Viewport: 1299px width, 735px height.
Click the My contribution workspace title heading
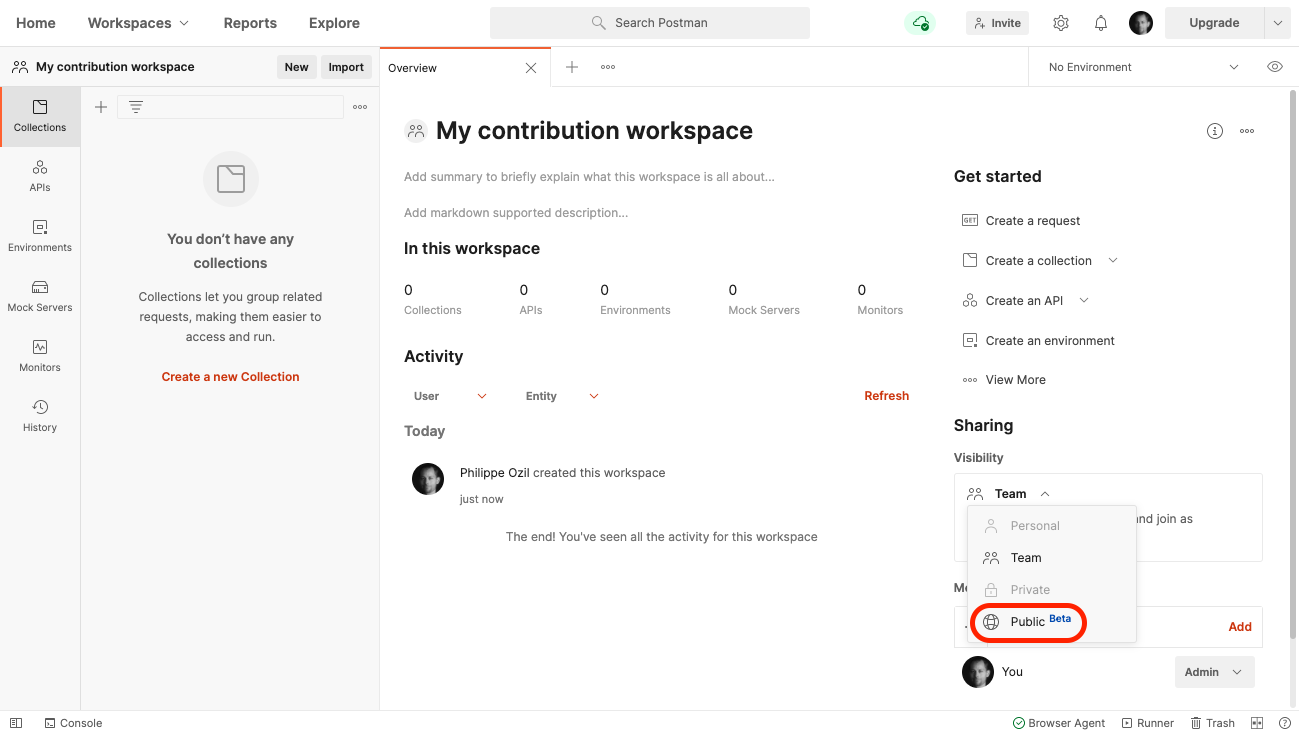(x=594, y=131)
